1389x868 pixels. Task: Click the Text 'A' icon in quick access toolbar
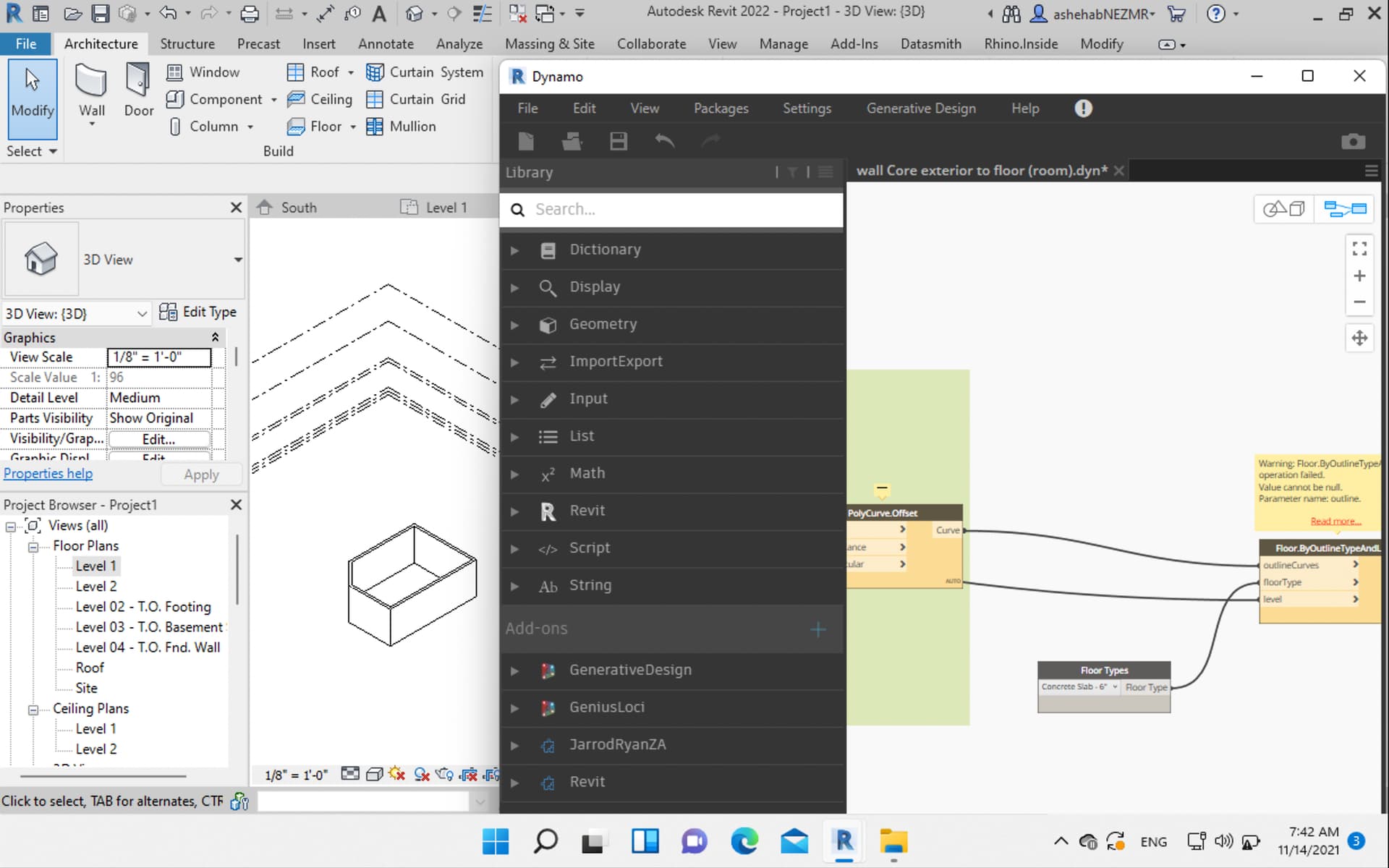379,13
